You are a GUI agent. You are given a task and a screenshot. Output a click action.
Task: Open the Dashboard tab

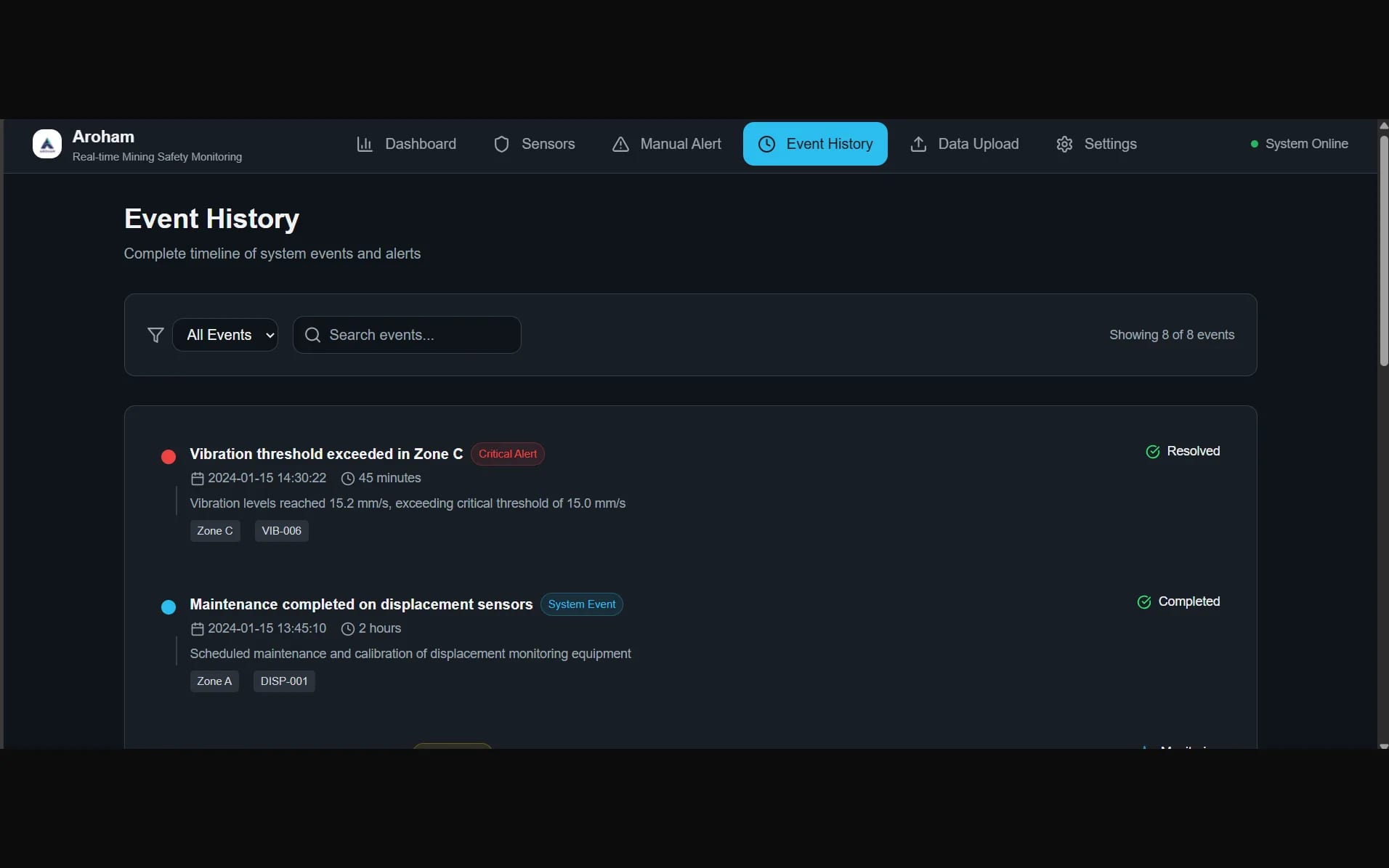pos(406,144)
